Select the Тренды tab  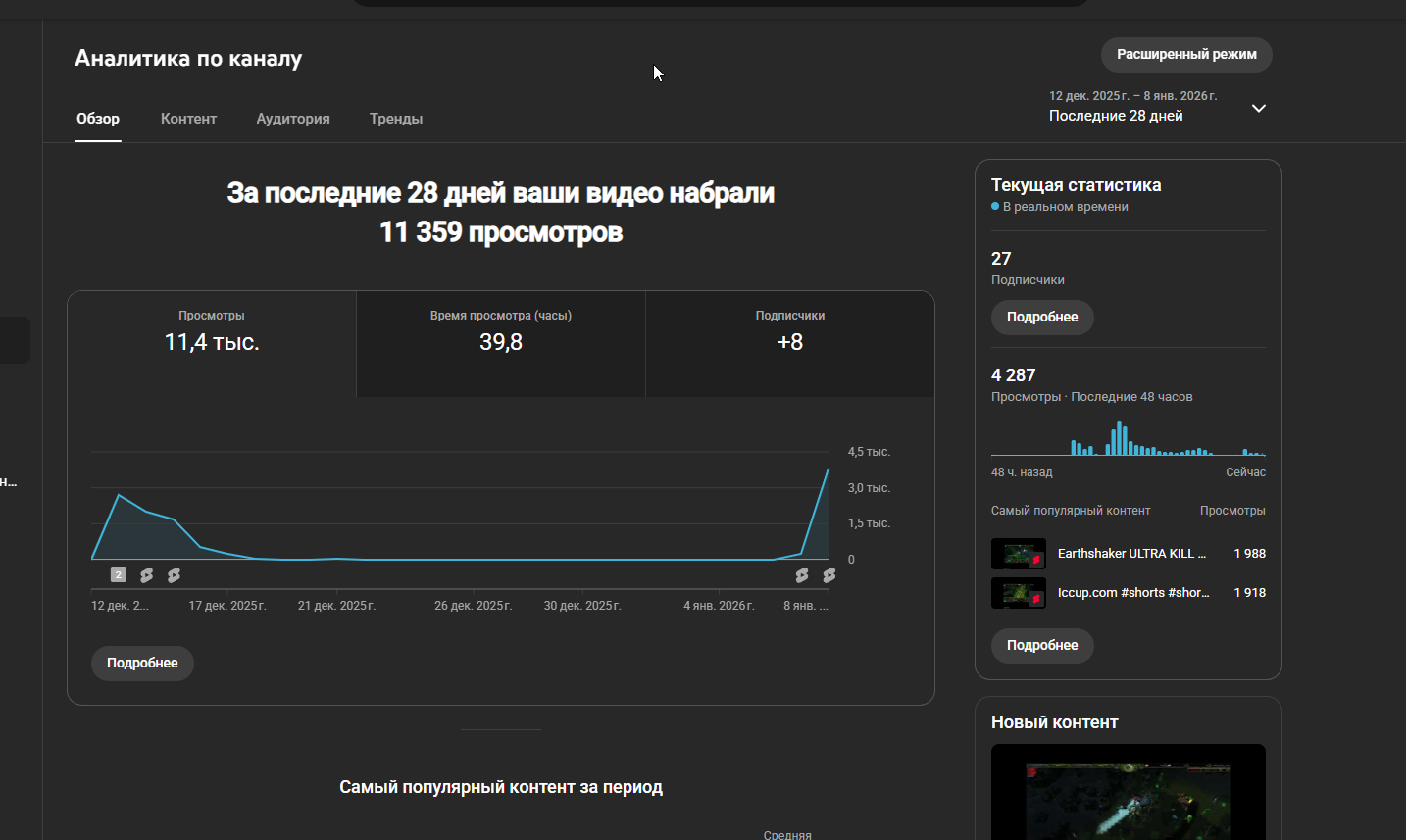tap(396, 119)
